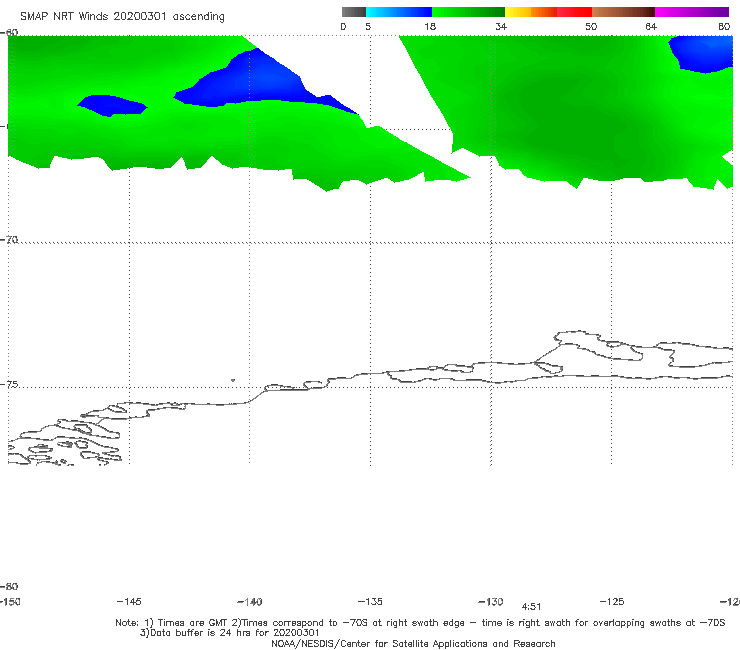Viewport: 740px width, 650px height.
Task: Click the longitude label '-145'
Action: (x=129, y=601)
